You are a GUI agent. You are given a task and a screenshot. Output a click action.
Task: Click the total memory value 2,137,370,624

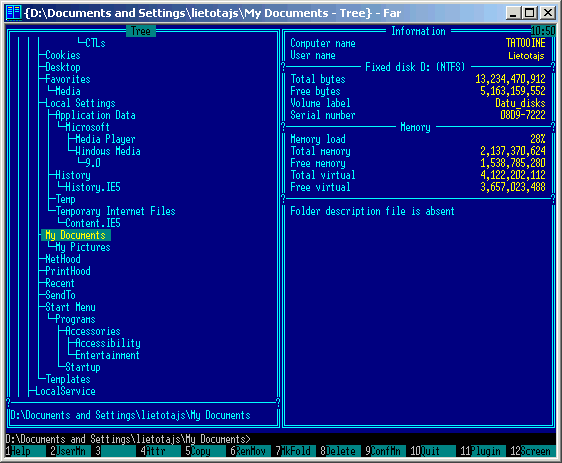point(513,151)
